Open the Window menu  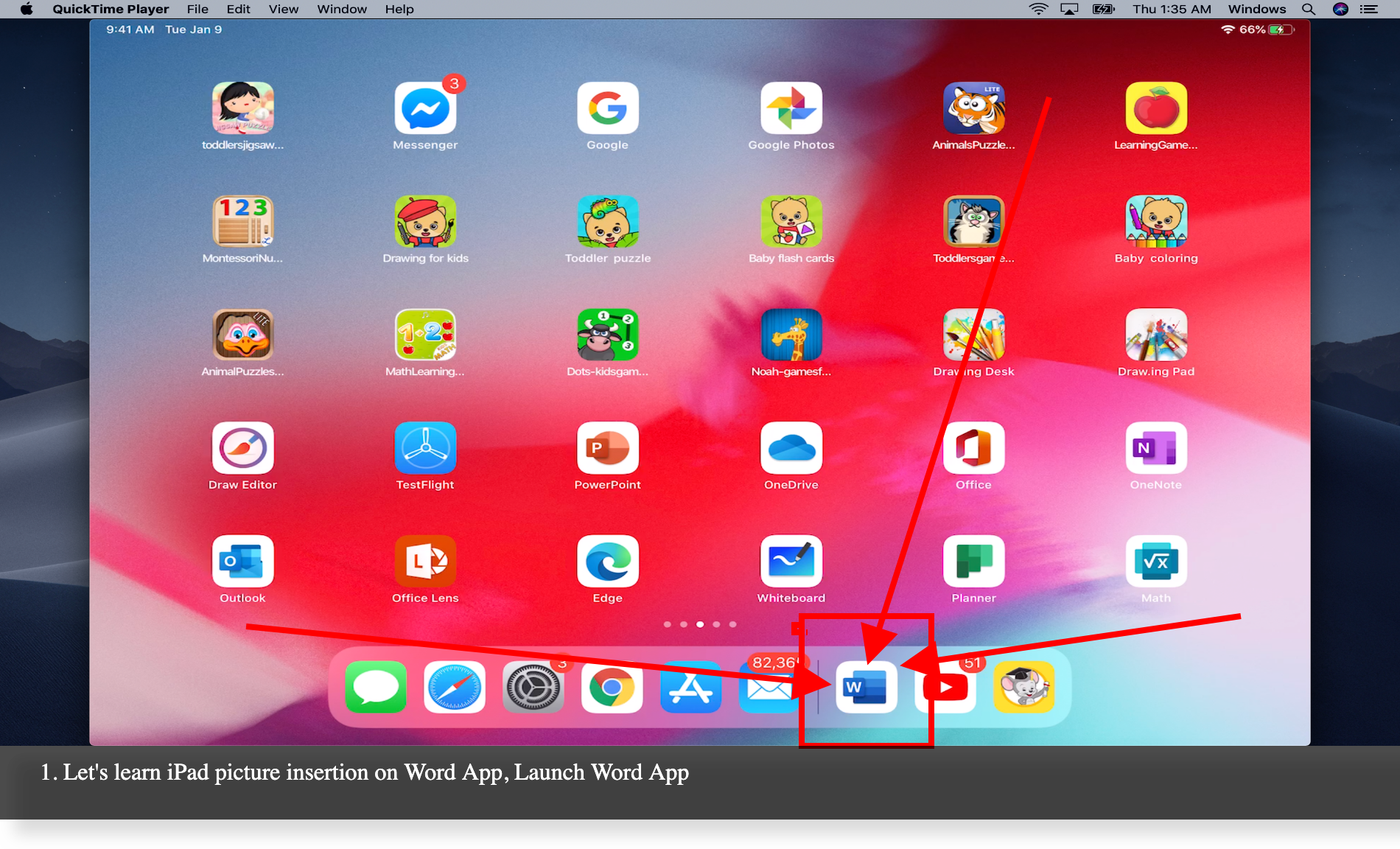(342, 9)
